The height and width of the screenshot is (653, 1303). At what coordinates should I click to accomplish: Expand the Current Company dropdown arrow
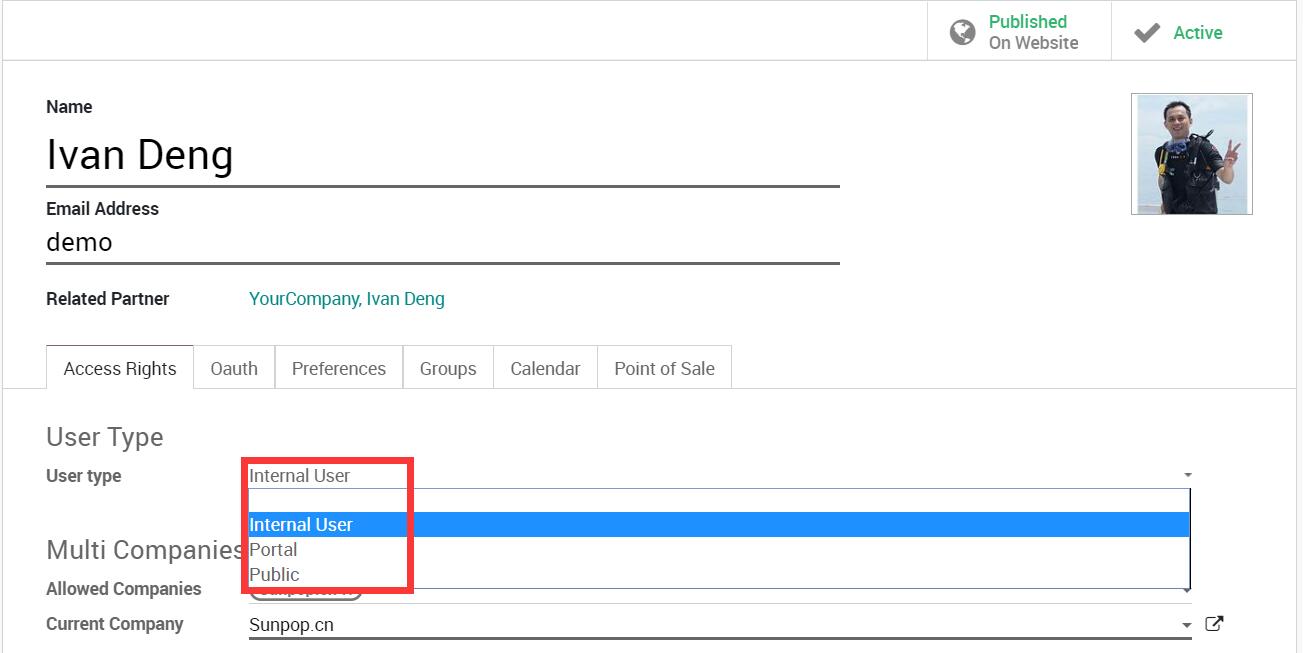coord(1187,625)
